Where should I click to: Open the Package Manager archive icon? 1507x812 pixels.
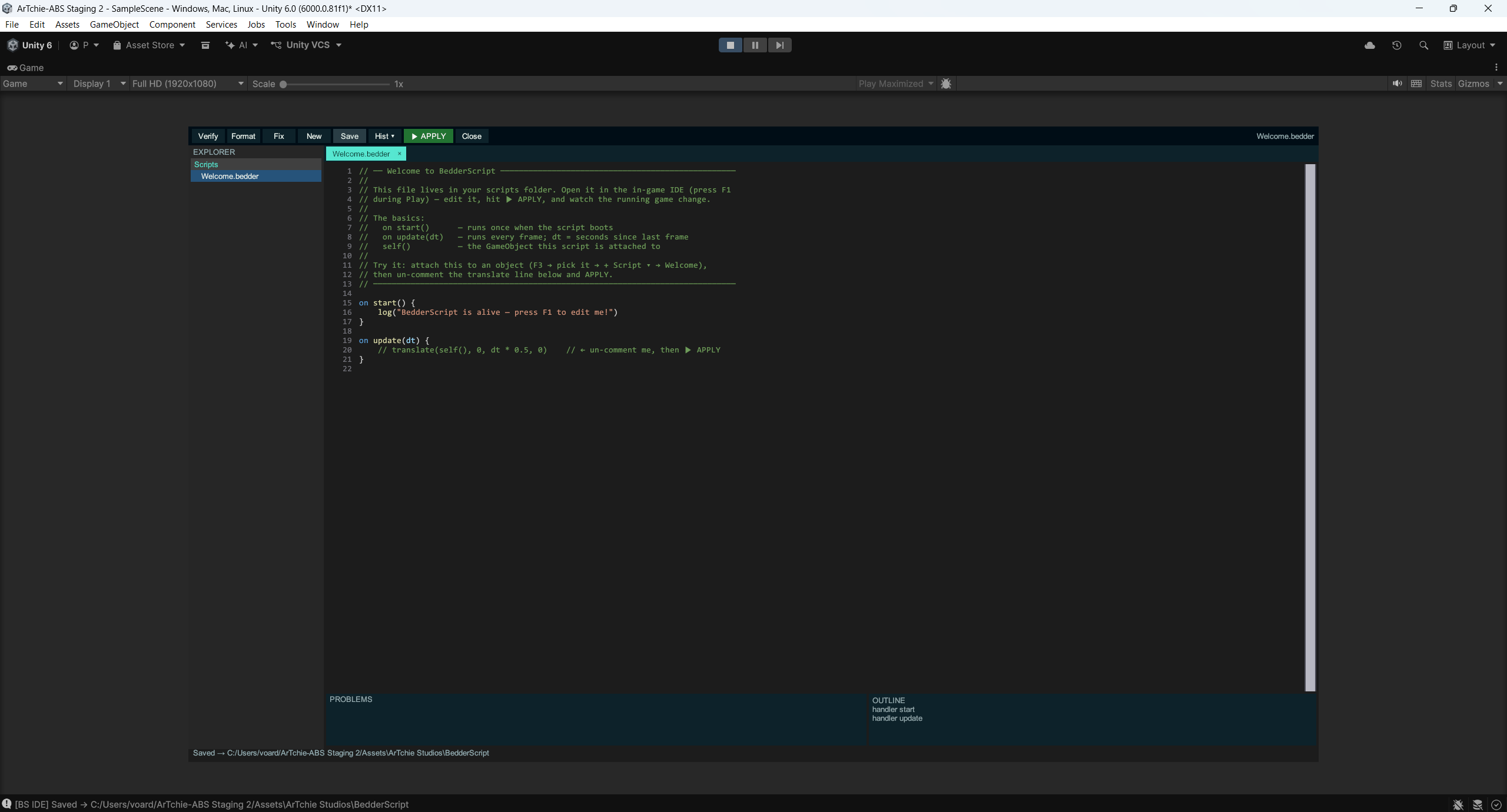coord(205,45)
